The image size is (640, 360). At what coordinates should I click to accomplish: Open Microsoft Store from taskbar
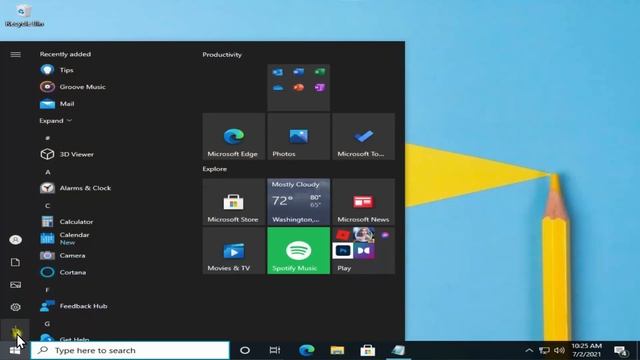tap(367, 350)
